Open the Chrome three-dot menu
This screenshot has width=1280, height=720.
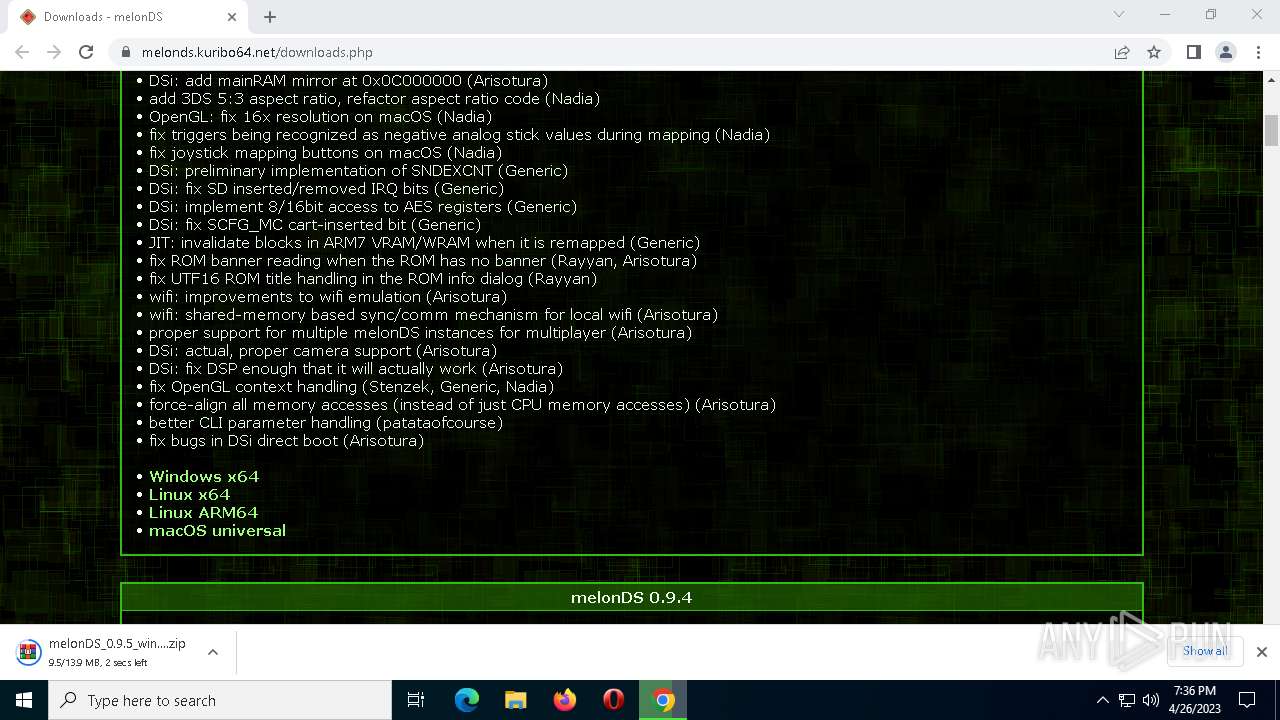[x=1258, y=52]
